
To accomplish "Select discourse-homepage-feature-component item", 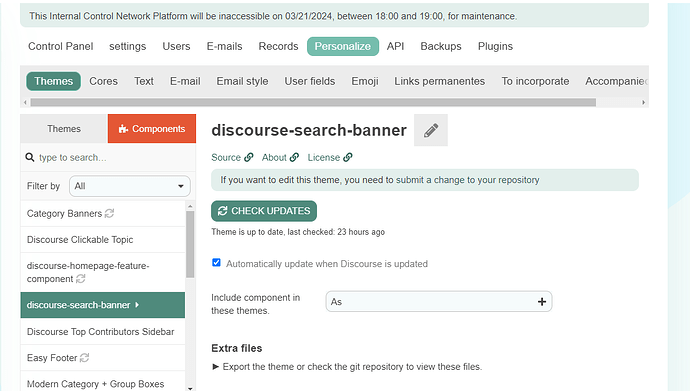I will (x=103, y=272).
